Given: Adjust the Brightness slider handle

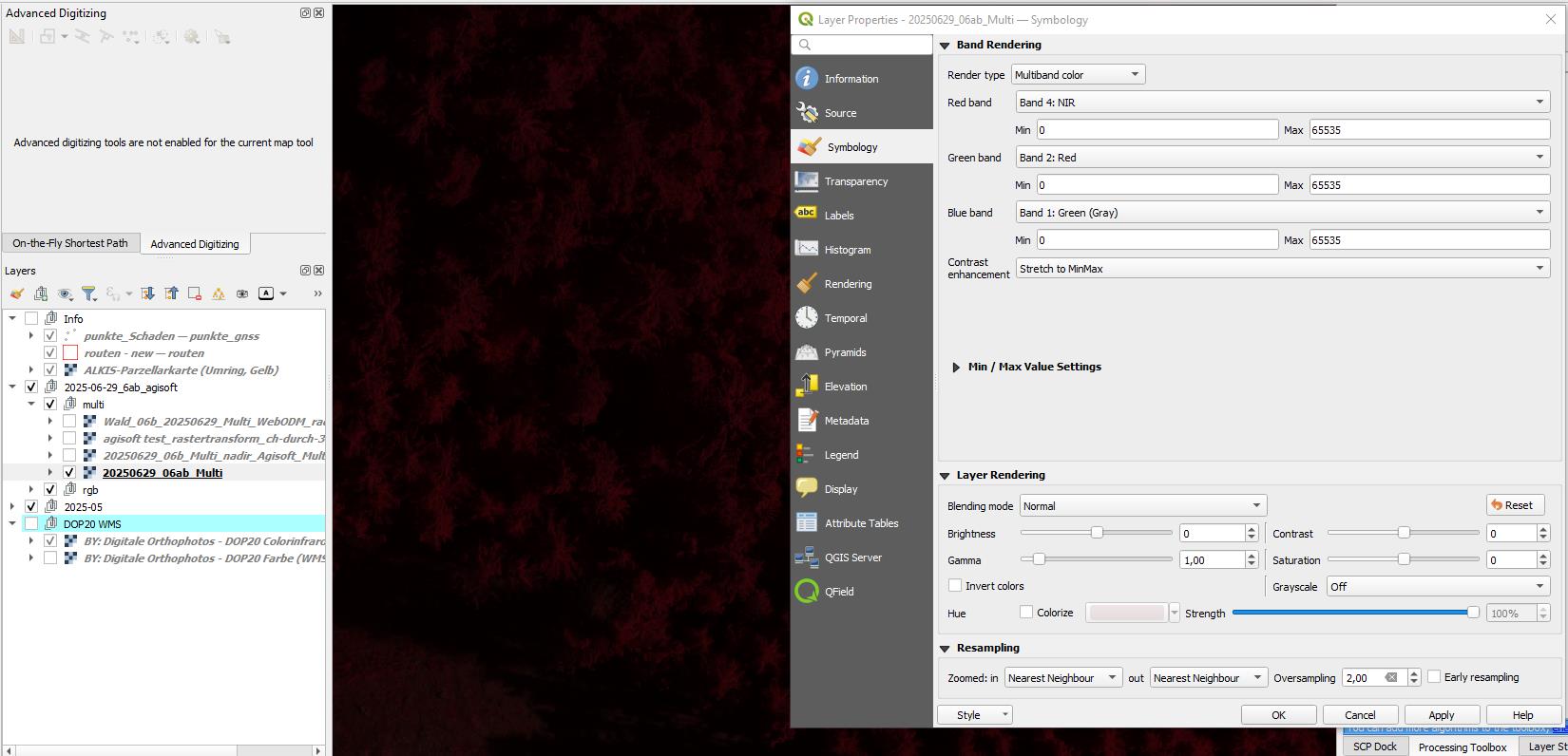Looking at the screenshot, I should pyautogui.click(x=1097, y=533).
